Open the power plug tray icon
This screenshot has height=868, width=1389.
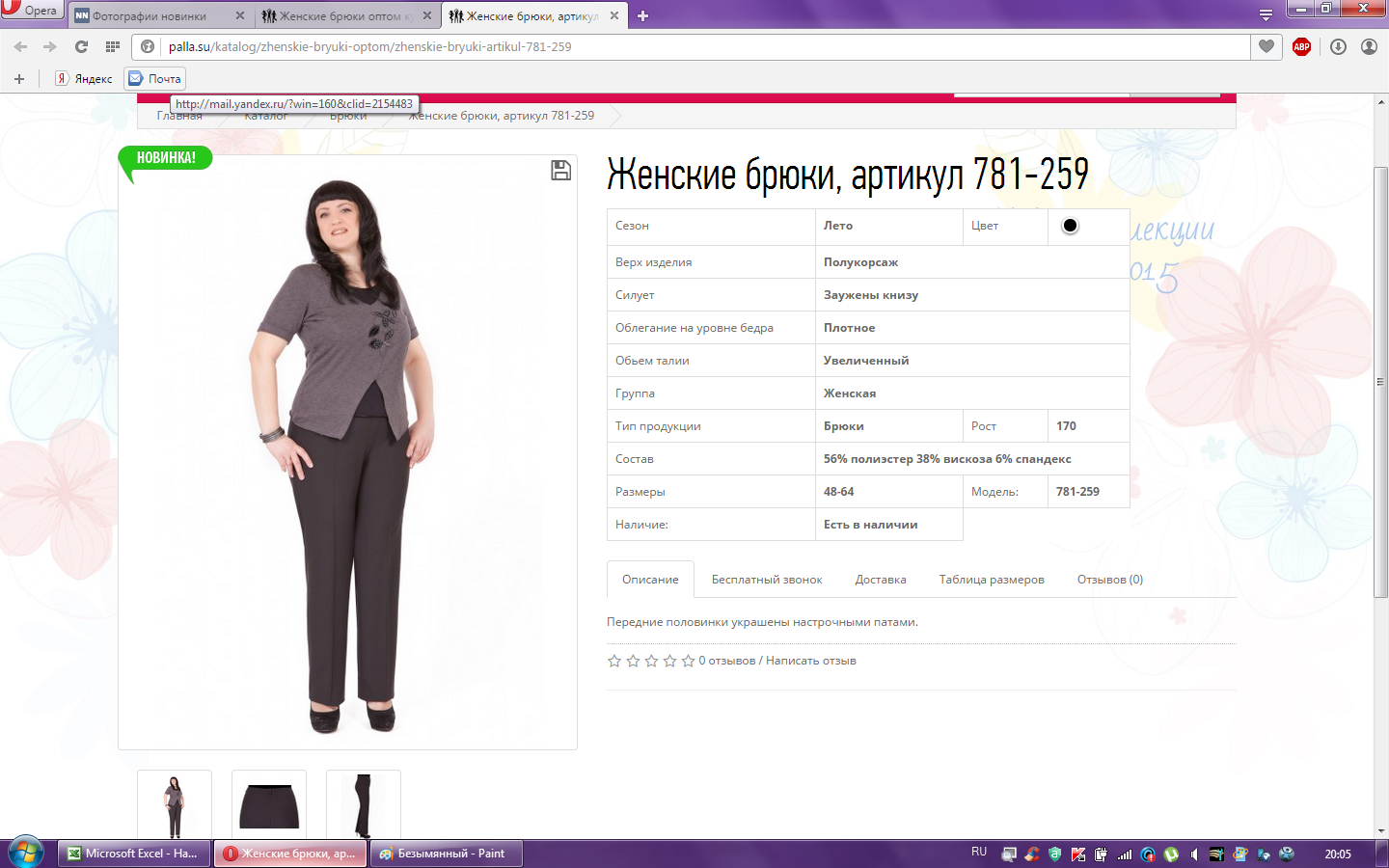1102,854
